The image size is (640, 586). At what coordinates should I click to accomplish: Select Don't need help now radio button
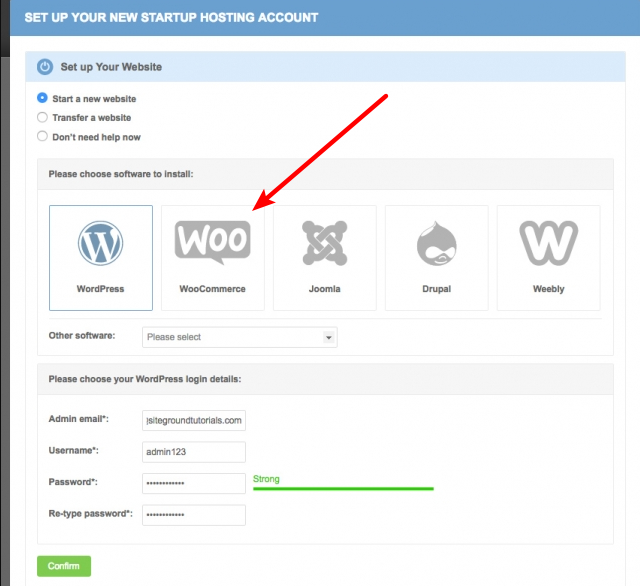[x=42, y=136]
